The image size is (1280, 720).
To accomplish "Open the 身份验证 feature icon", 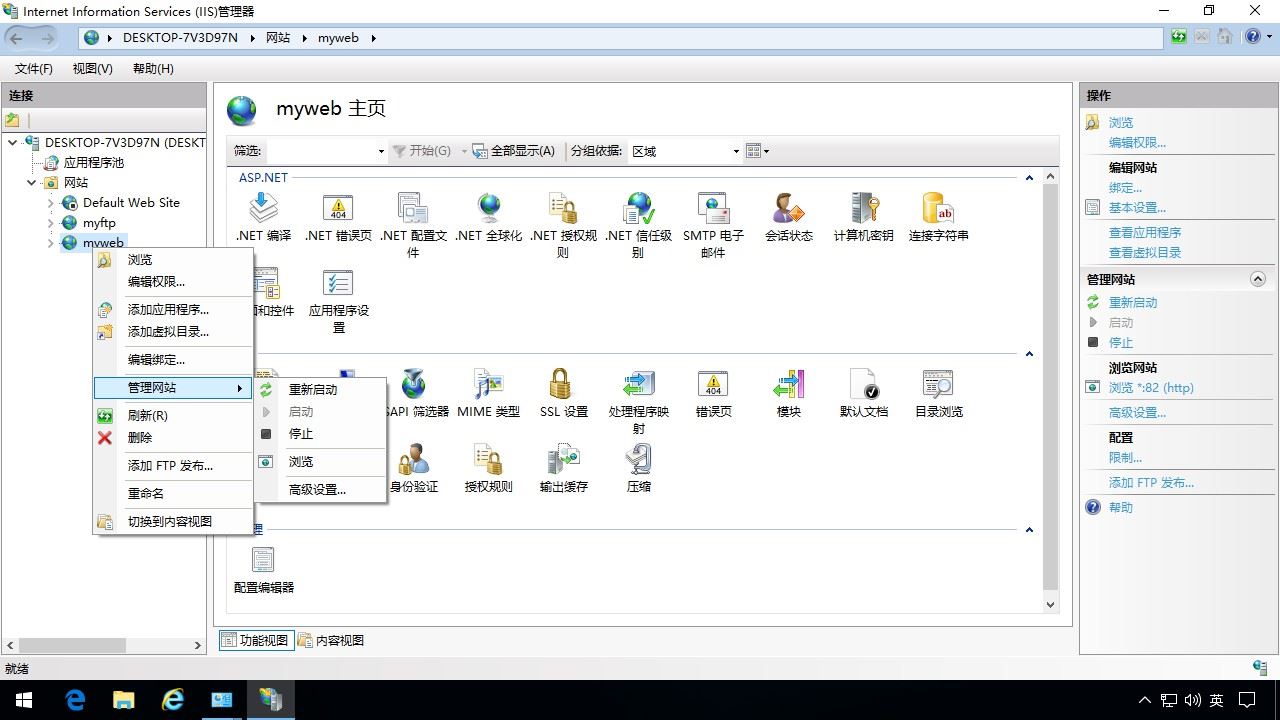I will click(413, 469).
